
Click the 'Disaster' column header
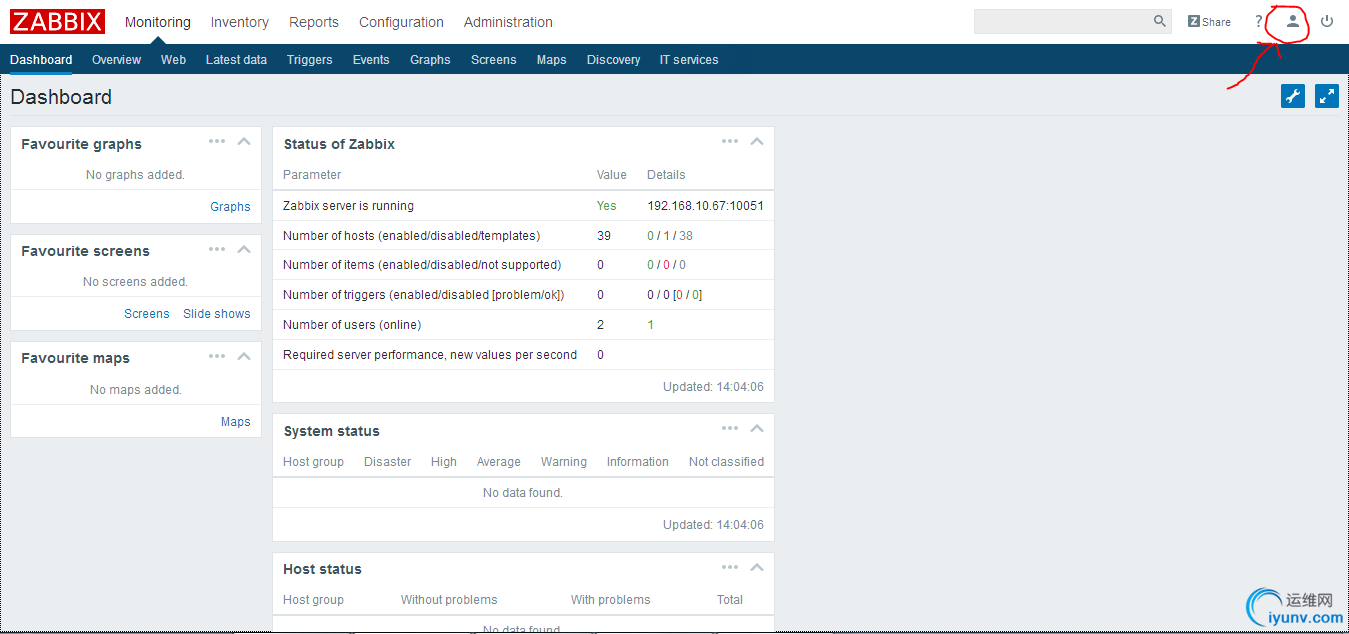point(387,462)
